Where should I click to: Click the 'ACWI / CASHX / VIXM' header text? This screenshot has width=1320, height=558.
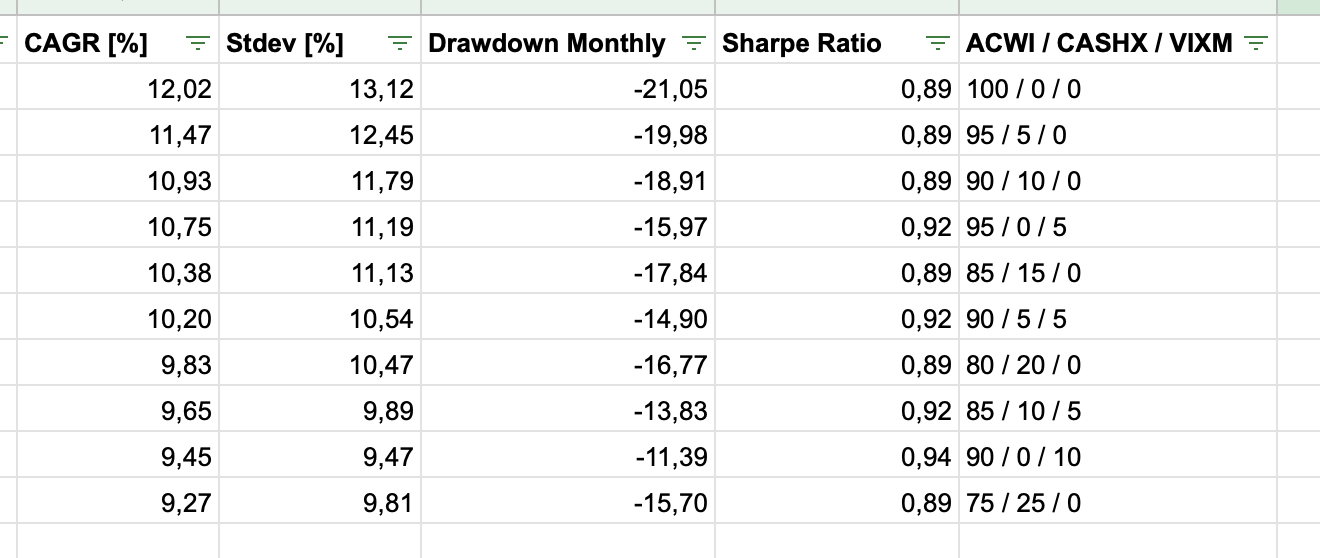tap(1099, 43)
